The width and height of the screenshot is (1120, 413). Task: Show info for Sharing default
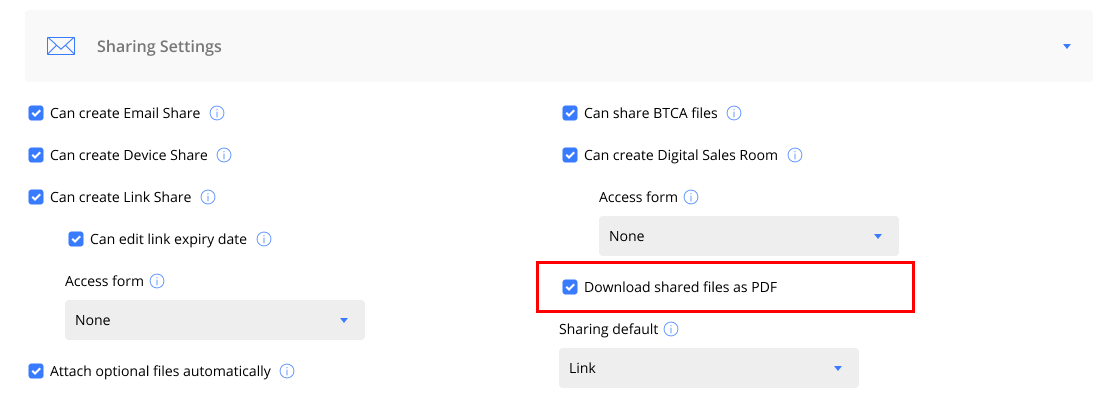tap(671, 329)
